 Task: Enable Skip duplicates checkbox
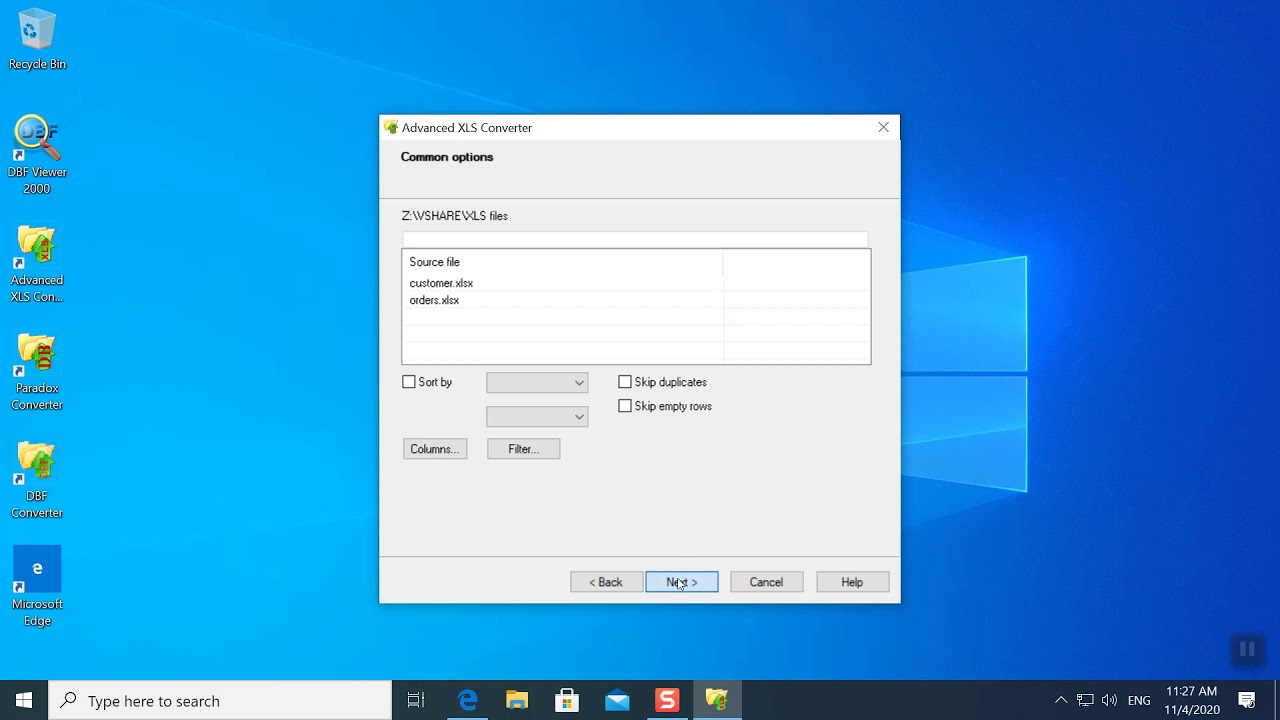(625, 382)
